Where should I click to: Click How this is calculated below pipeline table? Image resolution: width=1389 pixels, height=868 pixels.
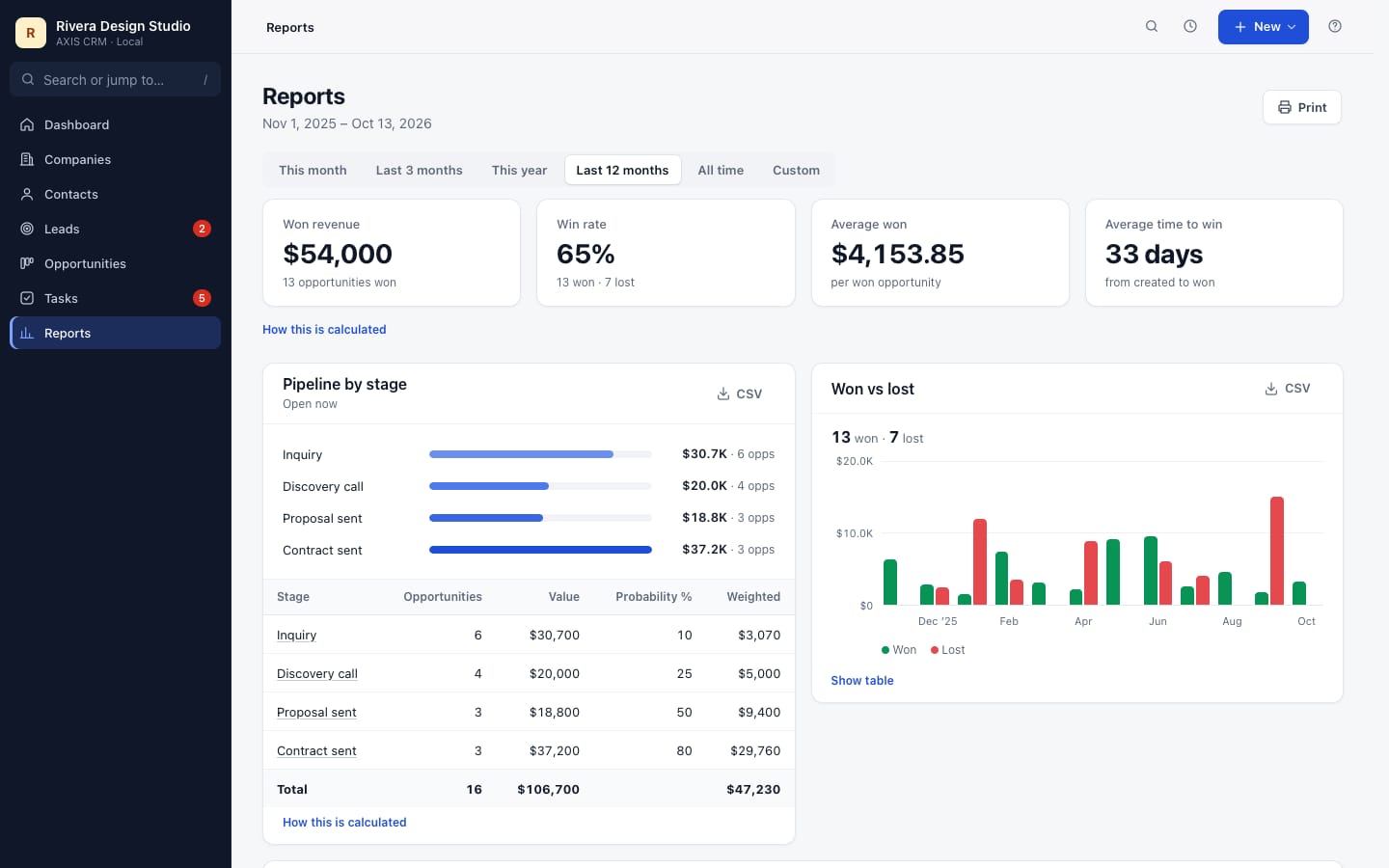point(344,823)
